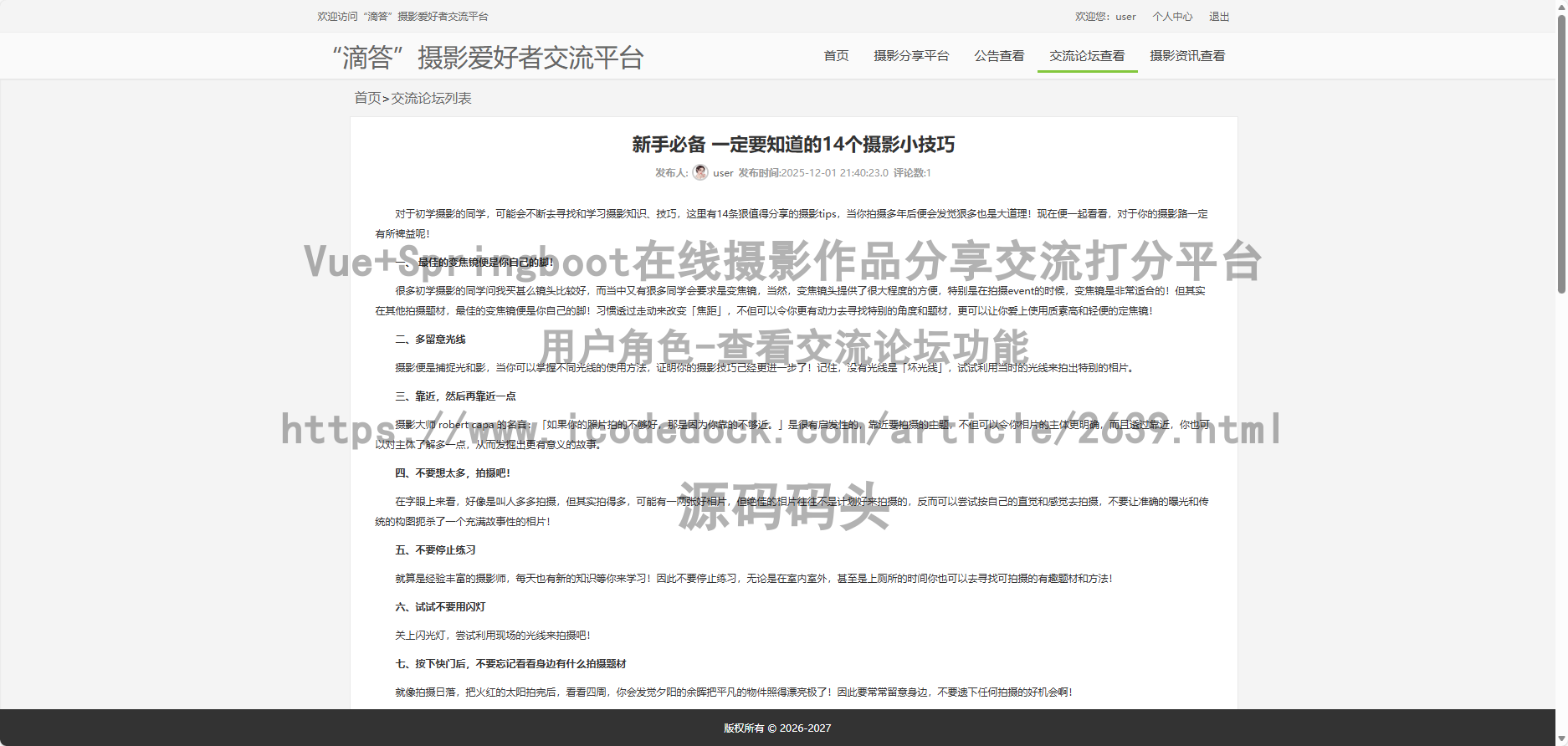Go to 首页 in the navigation bar

[836, 56]
